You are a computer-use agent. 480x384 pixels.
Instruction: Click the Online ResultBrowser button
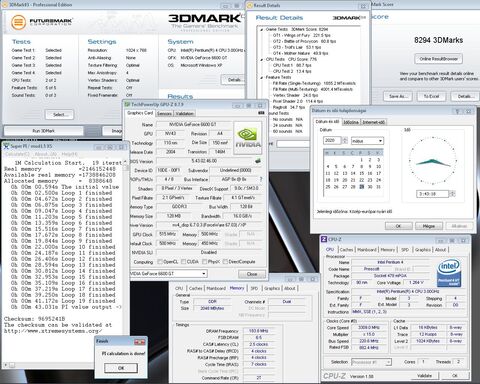pos(439,59)
